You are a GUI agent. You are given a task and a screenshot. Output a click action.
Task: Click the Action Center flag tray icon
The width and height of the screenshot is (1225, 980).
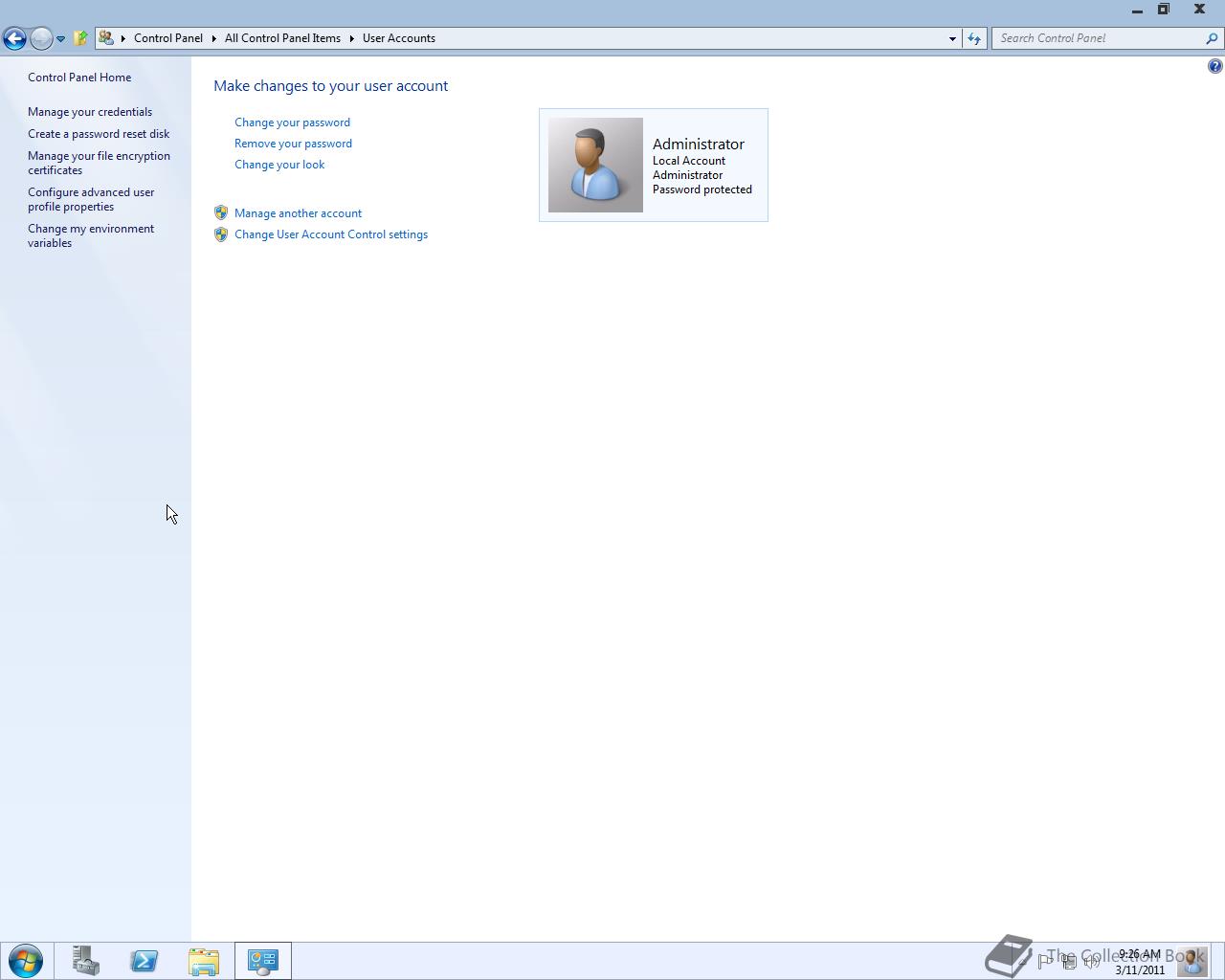pos(1045,961)
